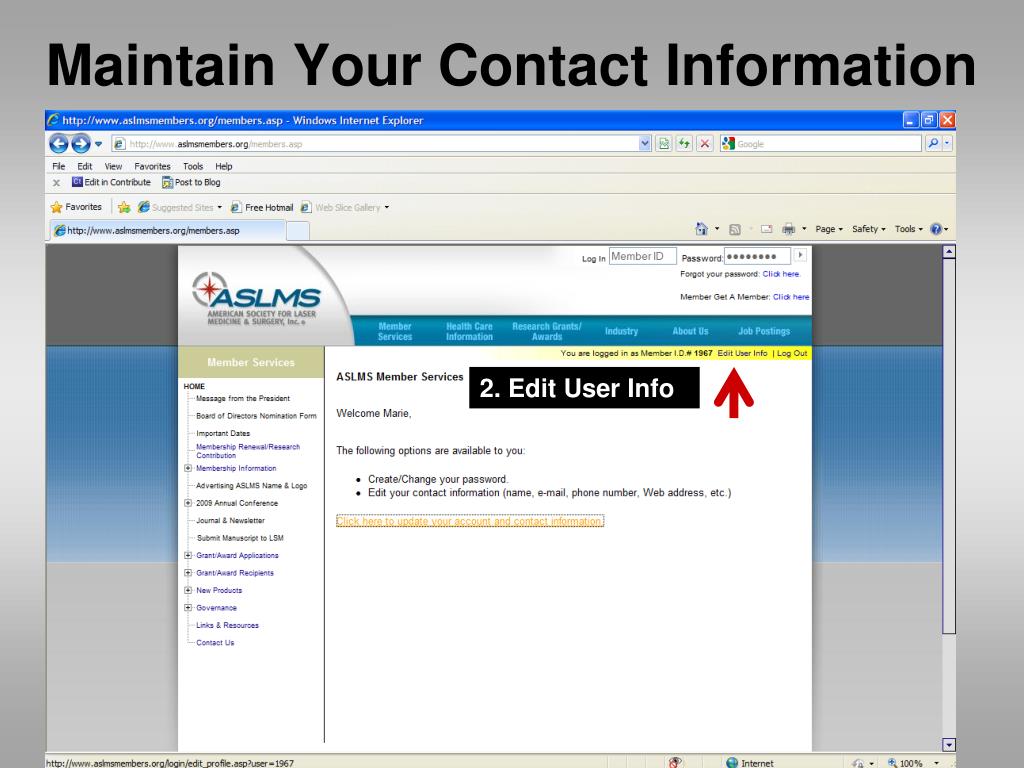Open the Safety command menu
1024x768 pixels.
(869, 229)
